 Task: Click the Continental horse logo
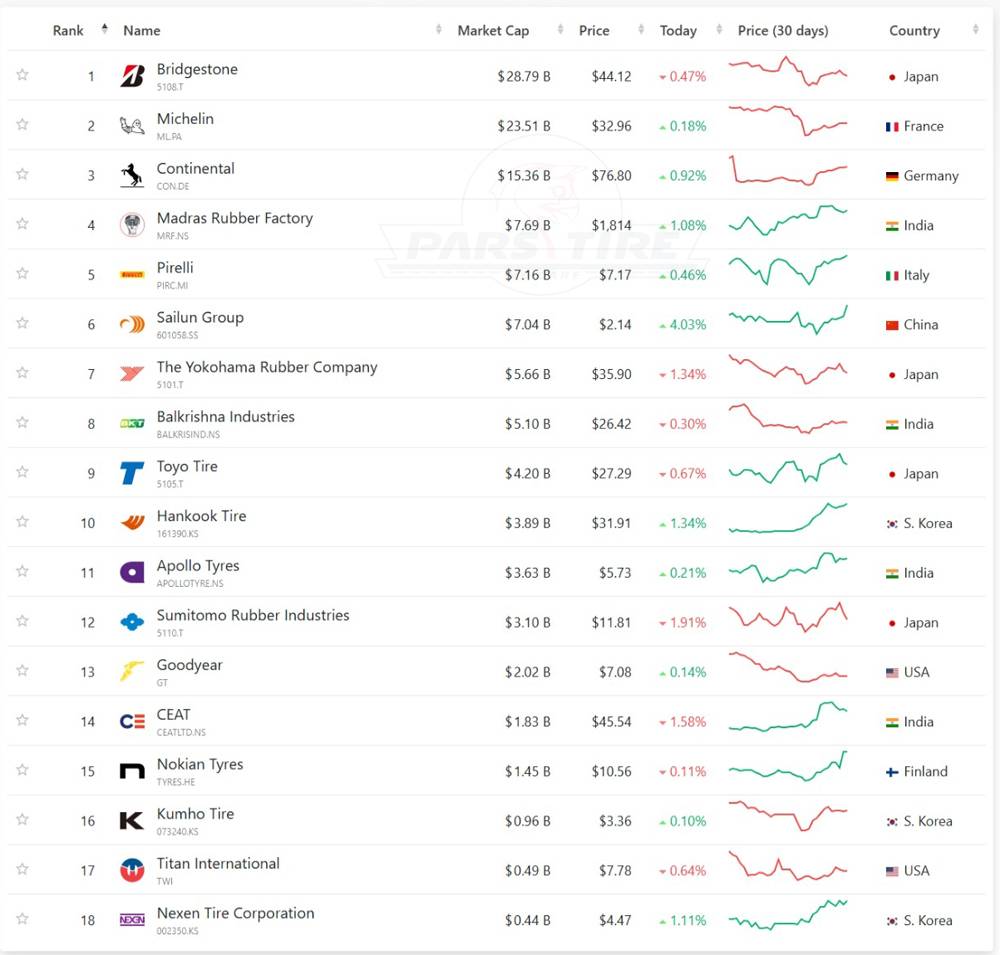tap(132, 175)
